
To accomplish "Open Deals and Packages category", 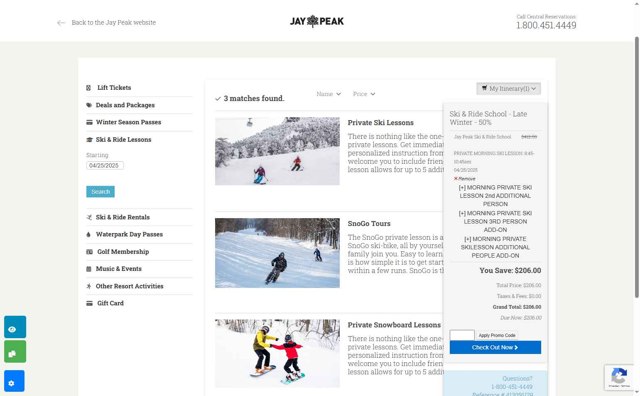I will coord(125,105).
